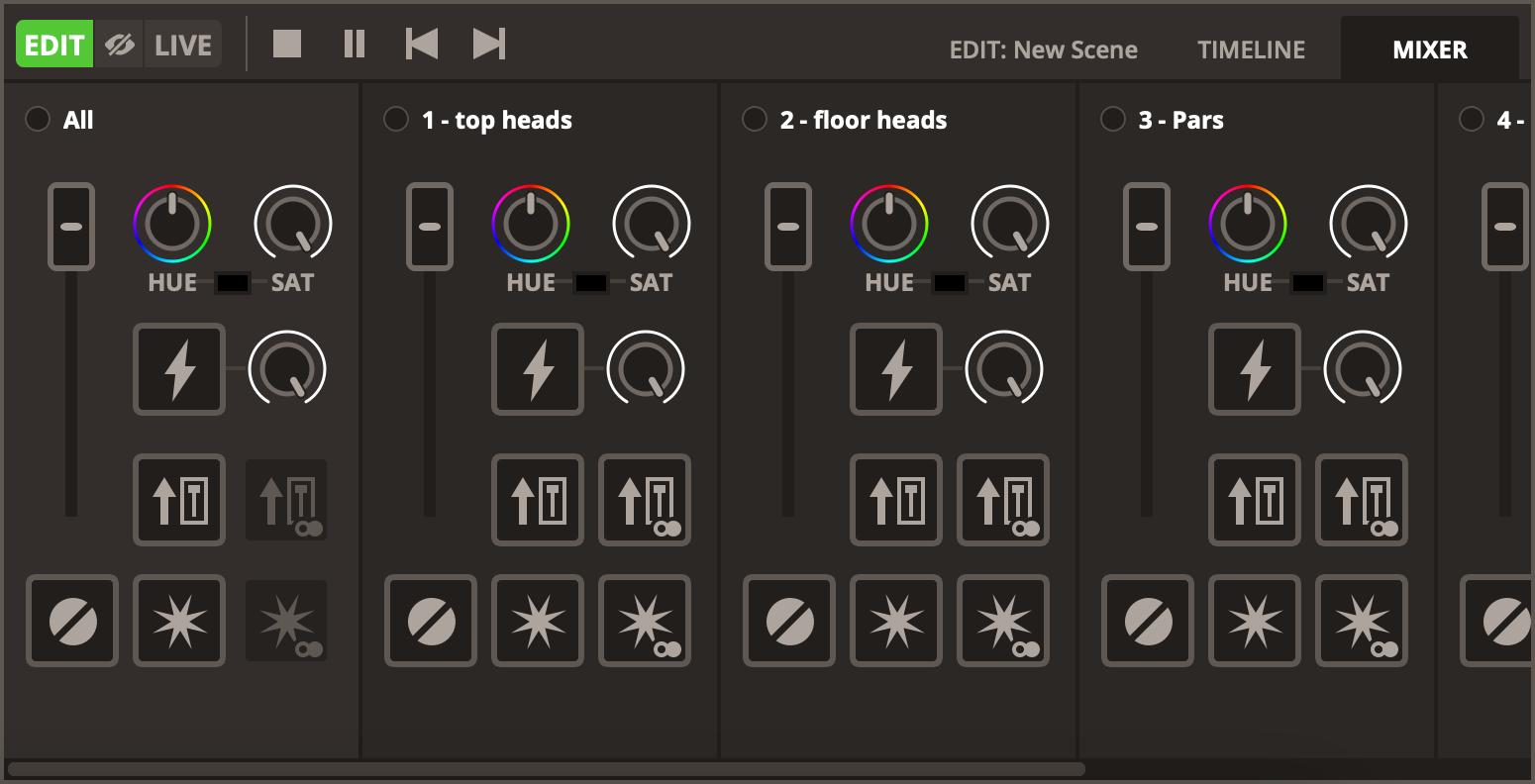
Task: Trigger the flash starburst button in 1 - top heads
Action: point(538,622)
